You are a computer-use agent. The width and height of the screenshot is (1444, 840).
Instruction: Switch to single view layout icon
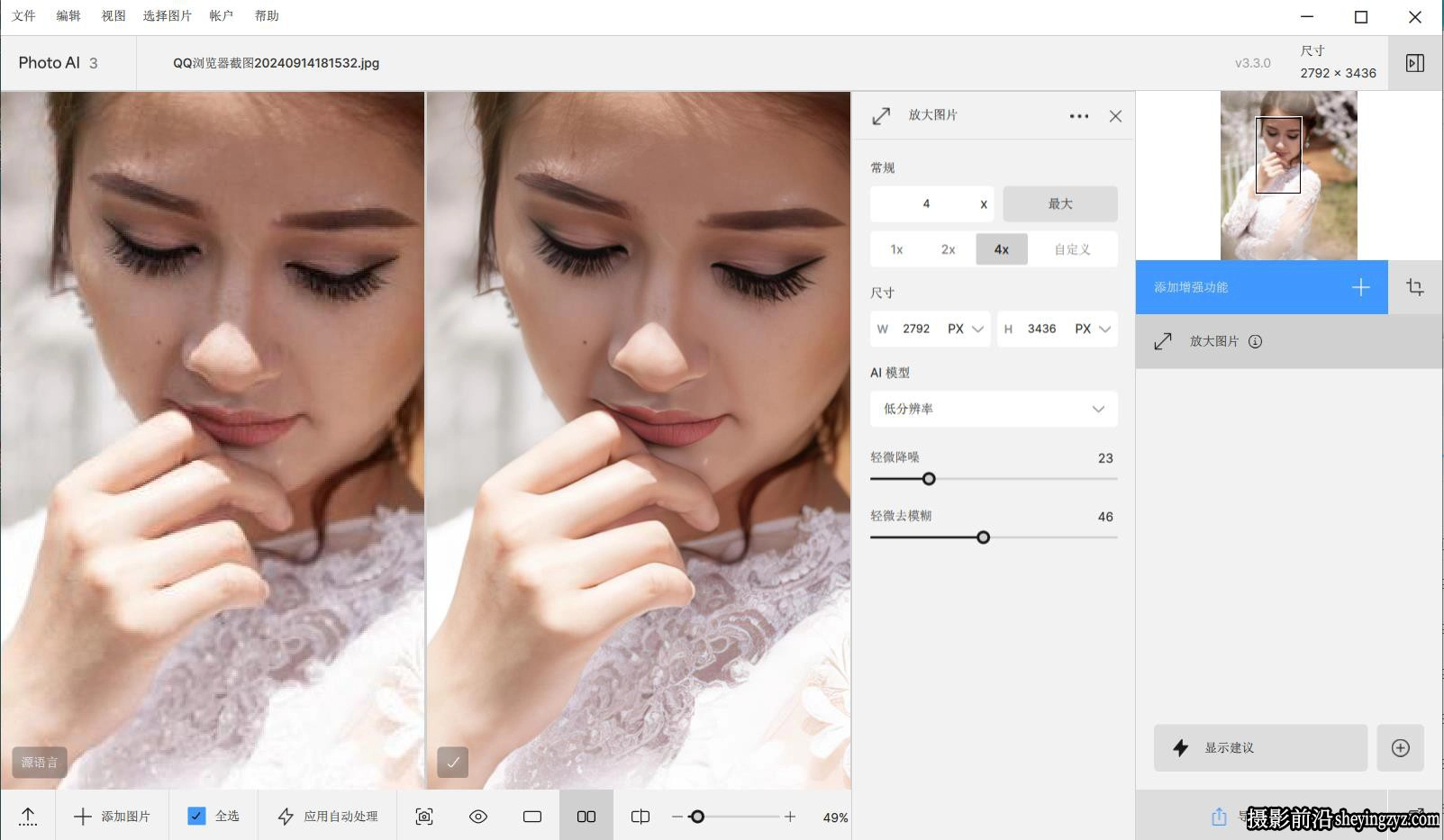click(x=532, y=817)
